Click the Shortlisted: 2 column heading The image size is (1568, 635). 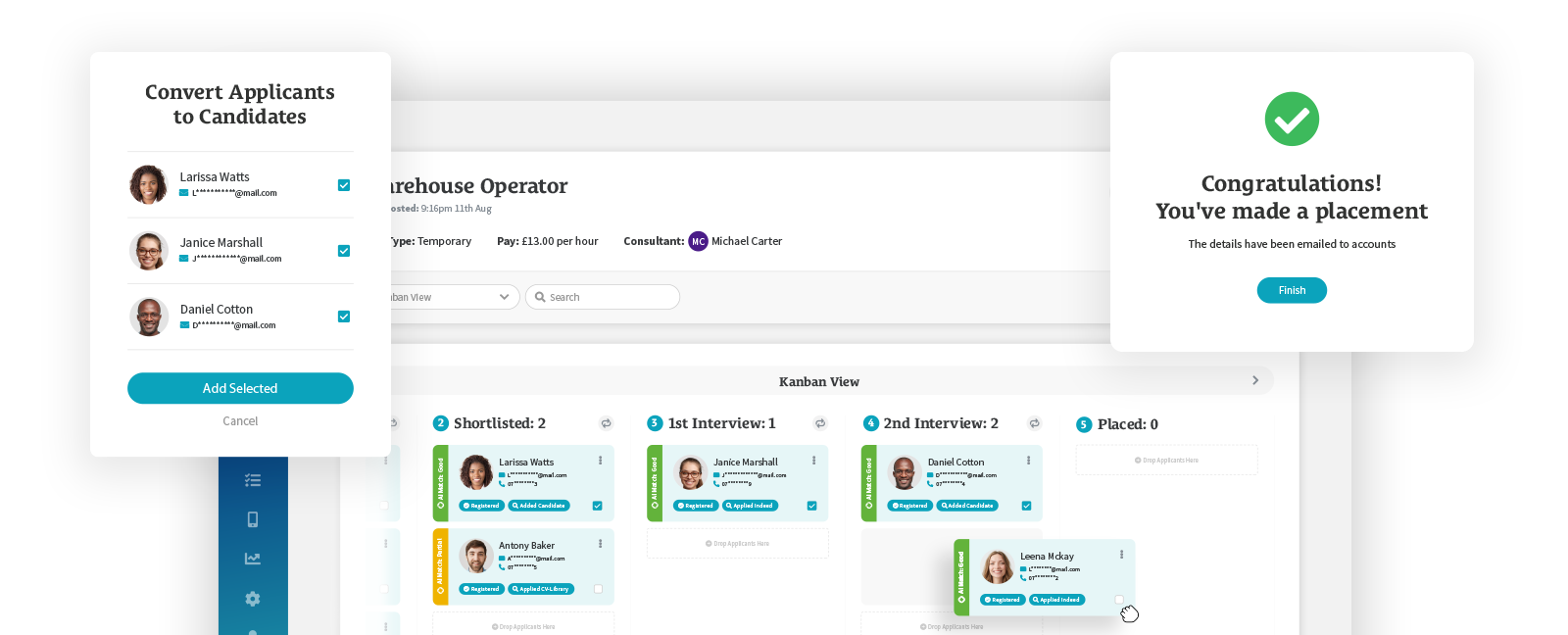(x=500, y=423)
